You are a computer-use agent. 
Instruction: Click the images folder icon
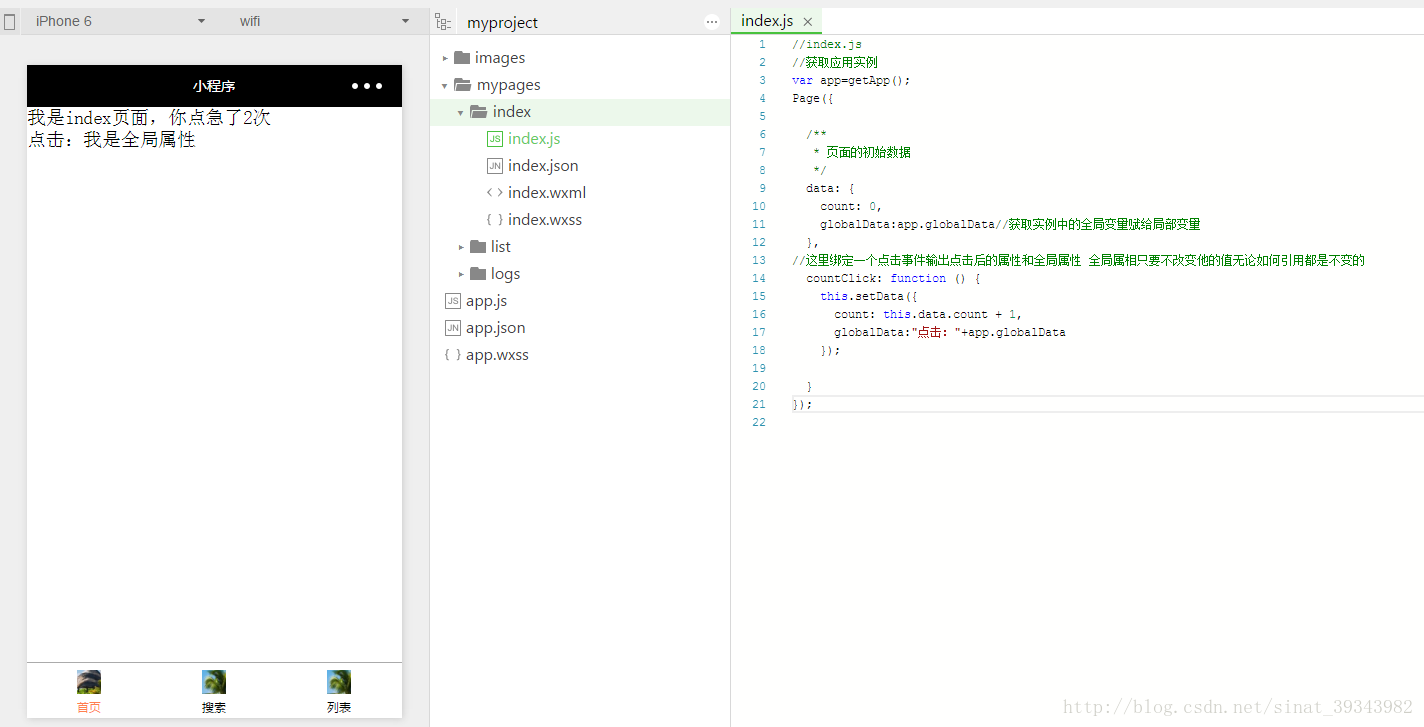(x=462, y=58)
